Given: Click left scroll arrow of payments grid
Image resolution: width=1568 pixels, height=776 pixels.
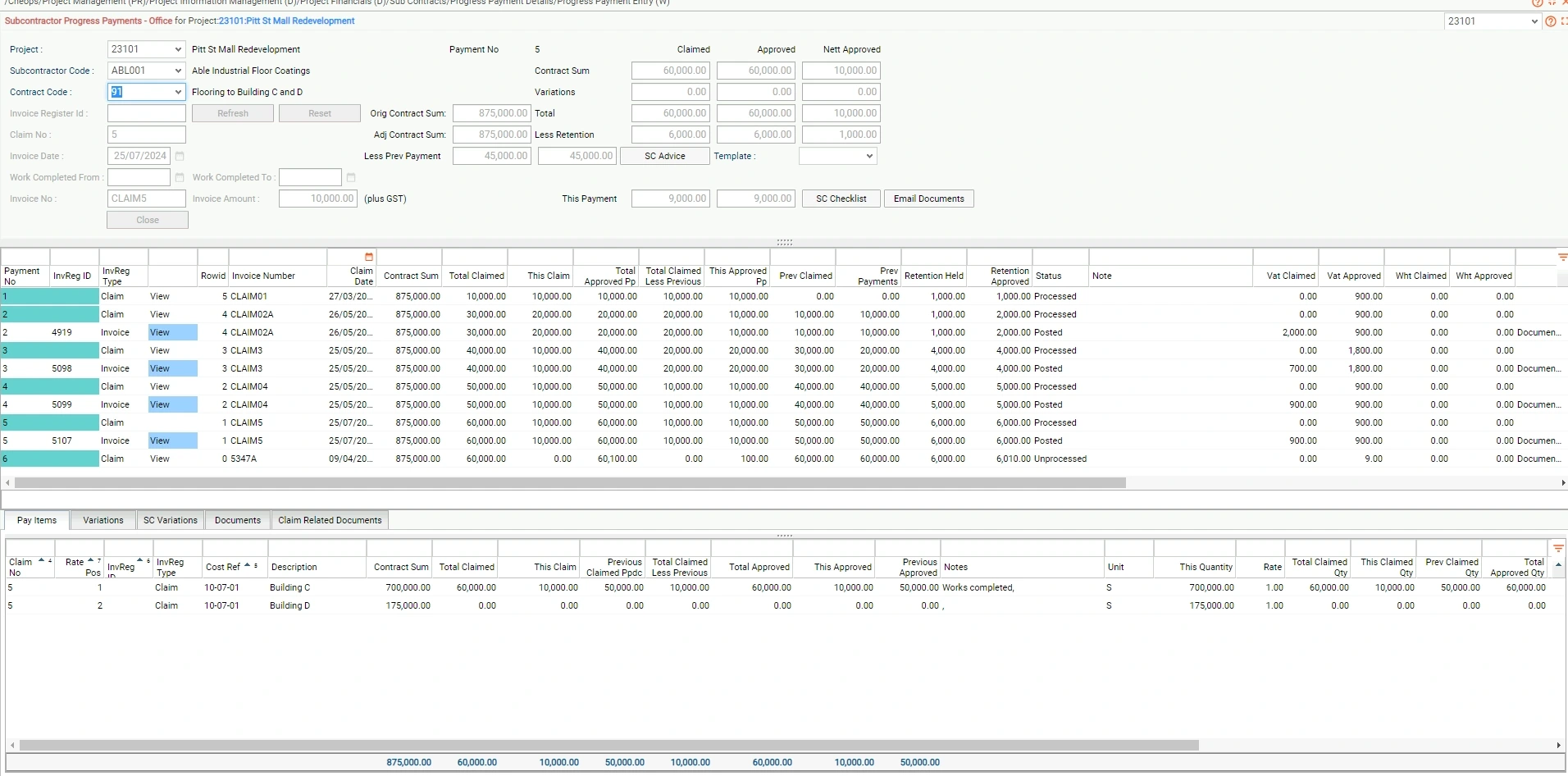Looking at the screenshot, I should [x=8, y=483].
